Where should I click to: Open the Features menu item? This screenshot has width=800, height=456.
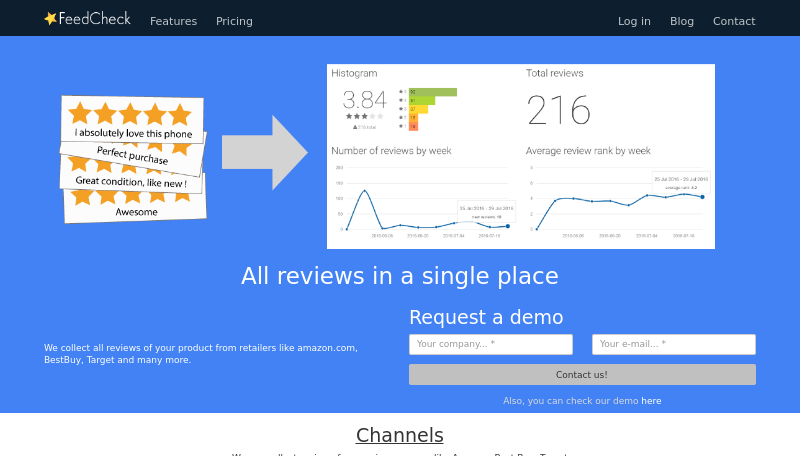(x=173, y=21)
